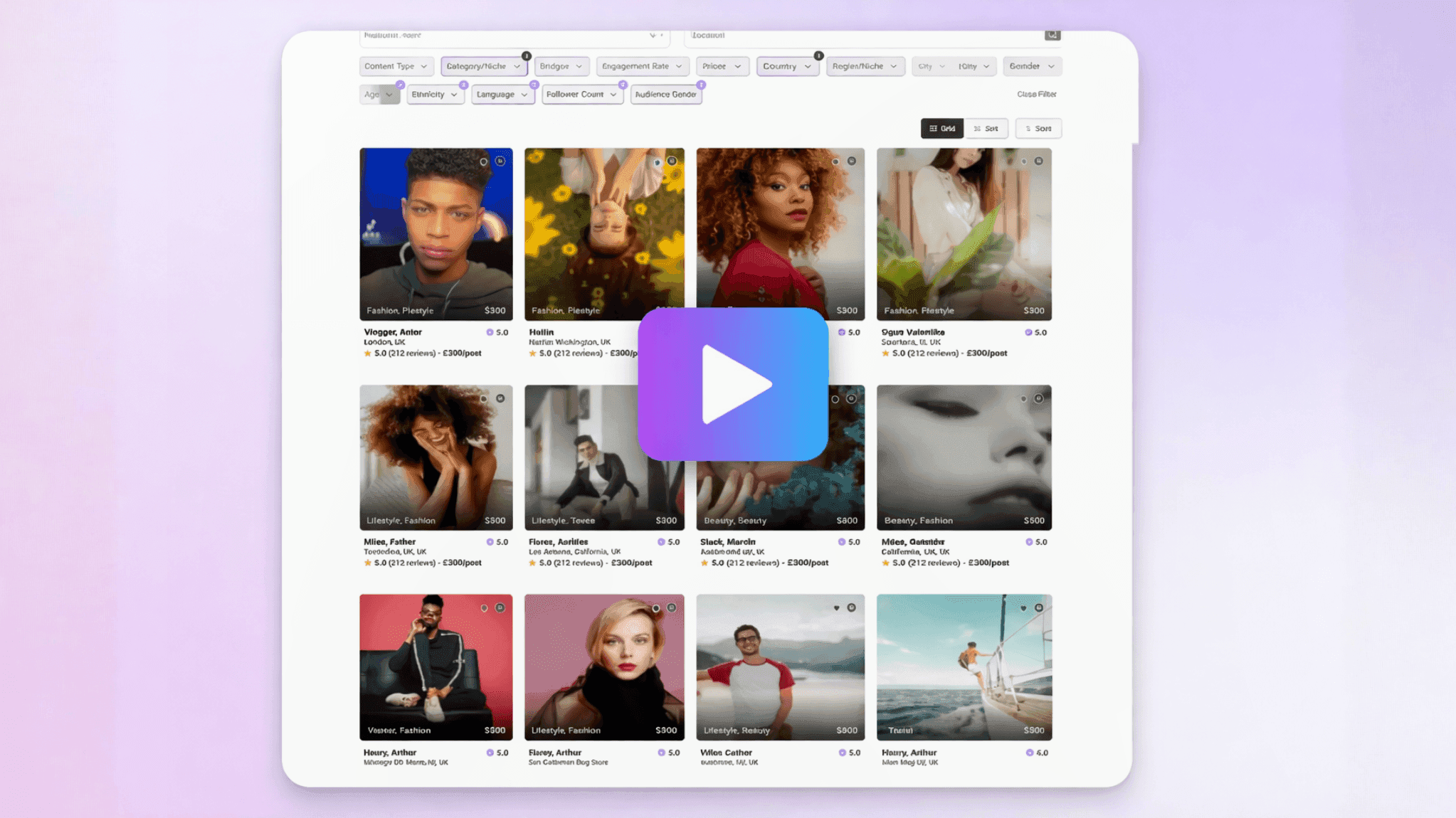Image resolution: width=1456 pixels, height=818 pixels.
Task: Toggle the select circle on Vlogger, Antor photo
Action: click(483, 161)
